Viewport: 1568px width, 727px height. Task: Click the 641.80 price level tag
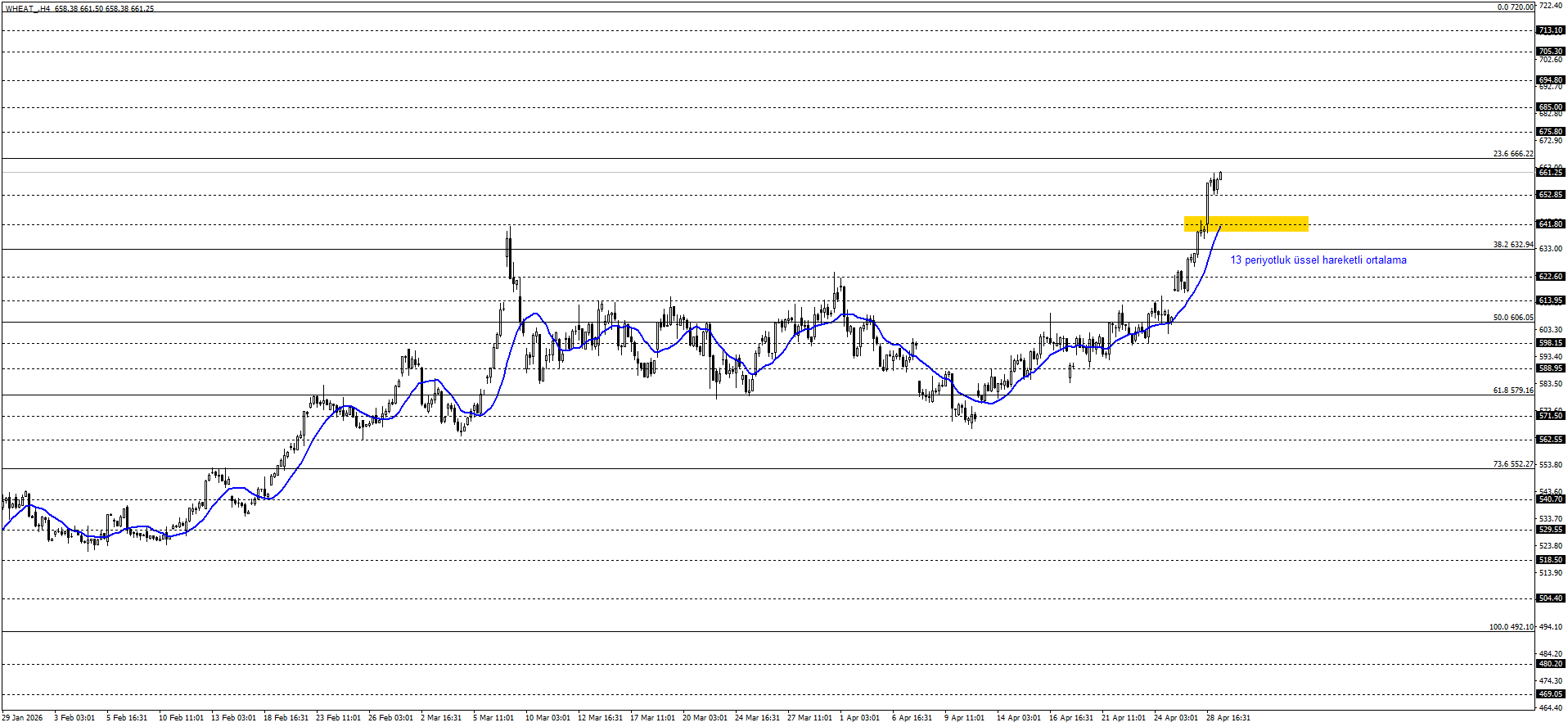1551,224
